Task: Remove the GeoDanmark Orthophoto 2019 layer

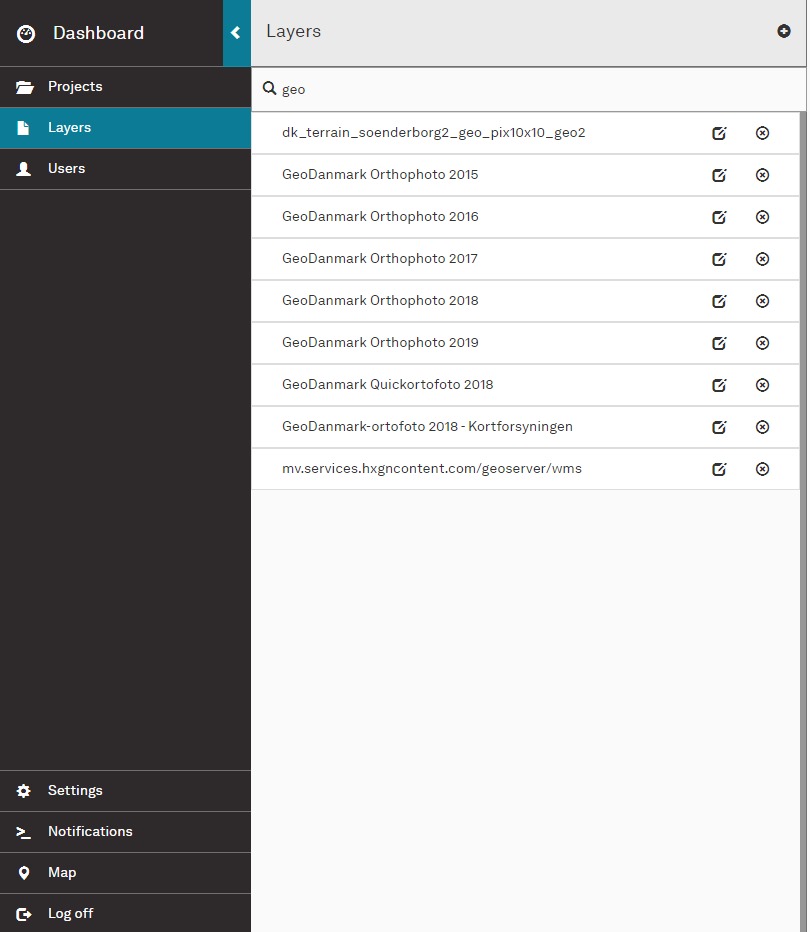Action: pos(762,343)
